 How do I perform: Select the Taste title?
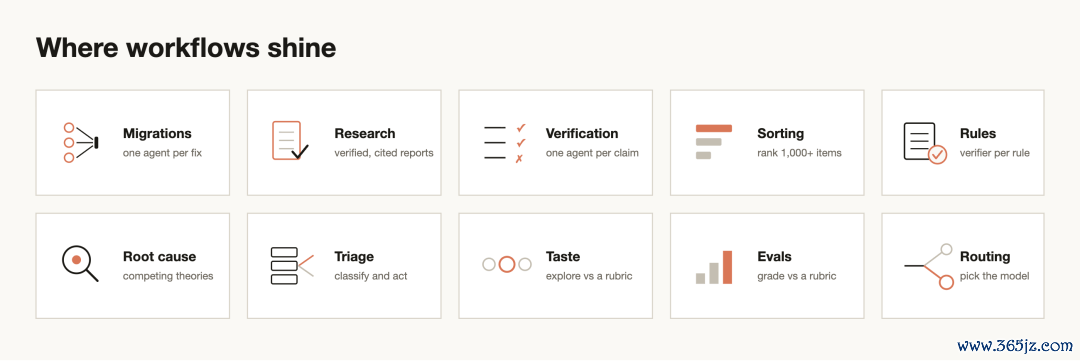pos(563,257)
